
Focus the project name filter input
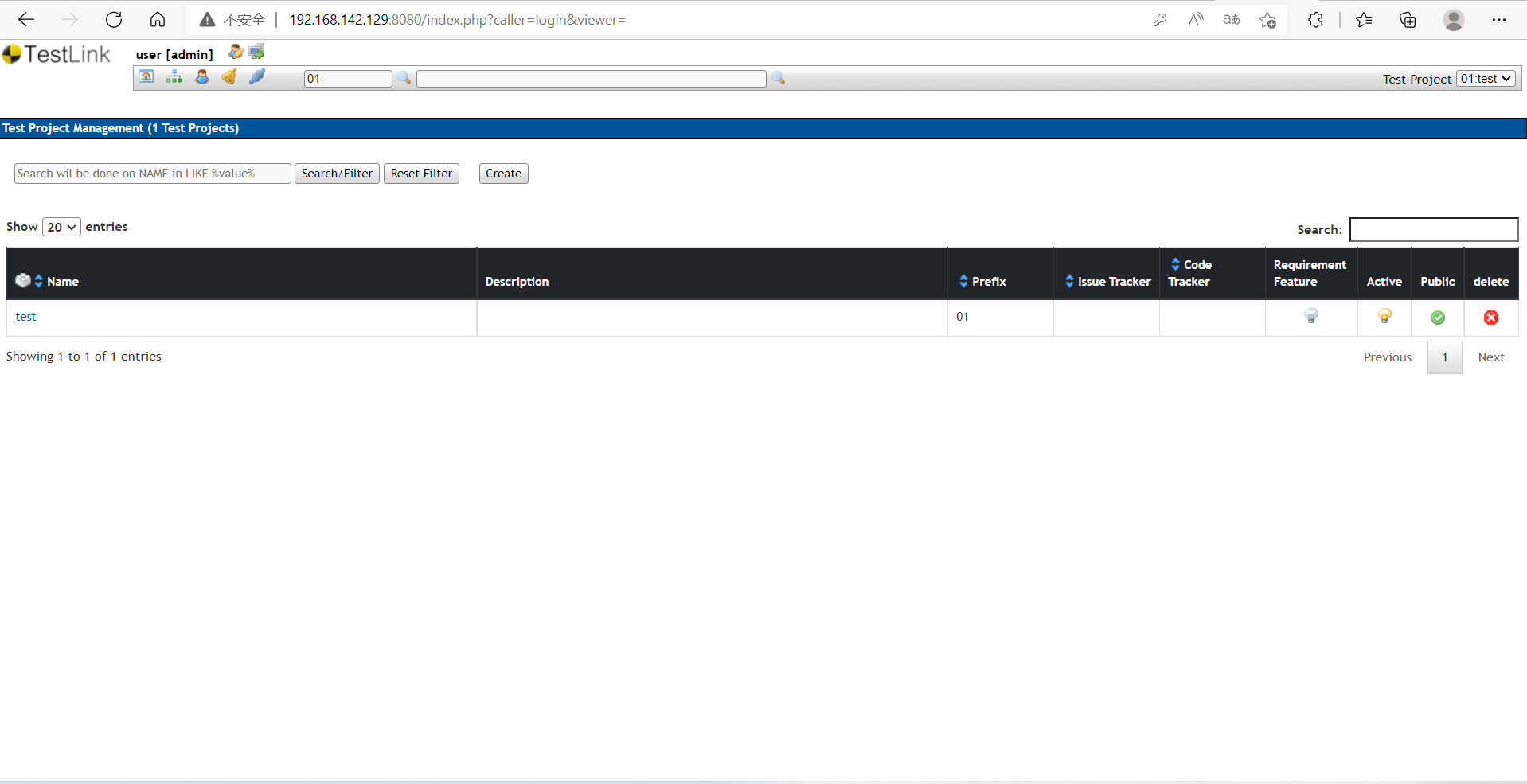(152, 174)
